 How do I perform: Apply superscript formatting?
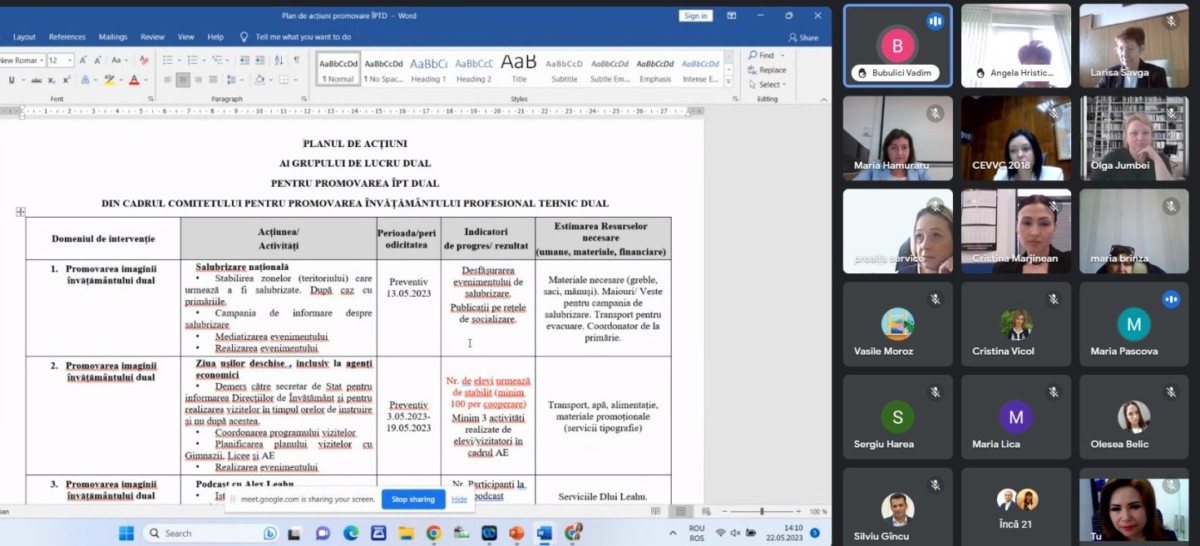(67, 80)
